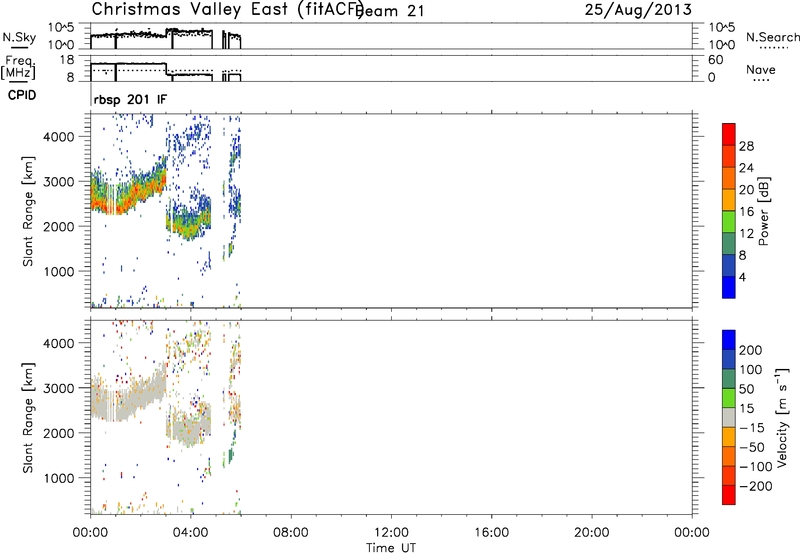This screenshot has height=554, width=800.
Task: Click the '-15' velocity colorbar tick
Action: click(752, 427)
